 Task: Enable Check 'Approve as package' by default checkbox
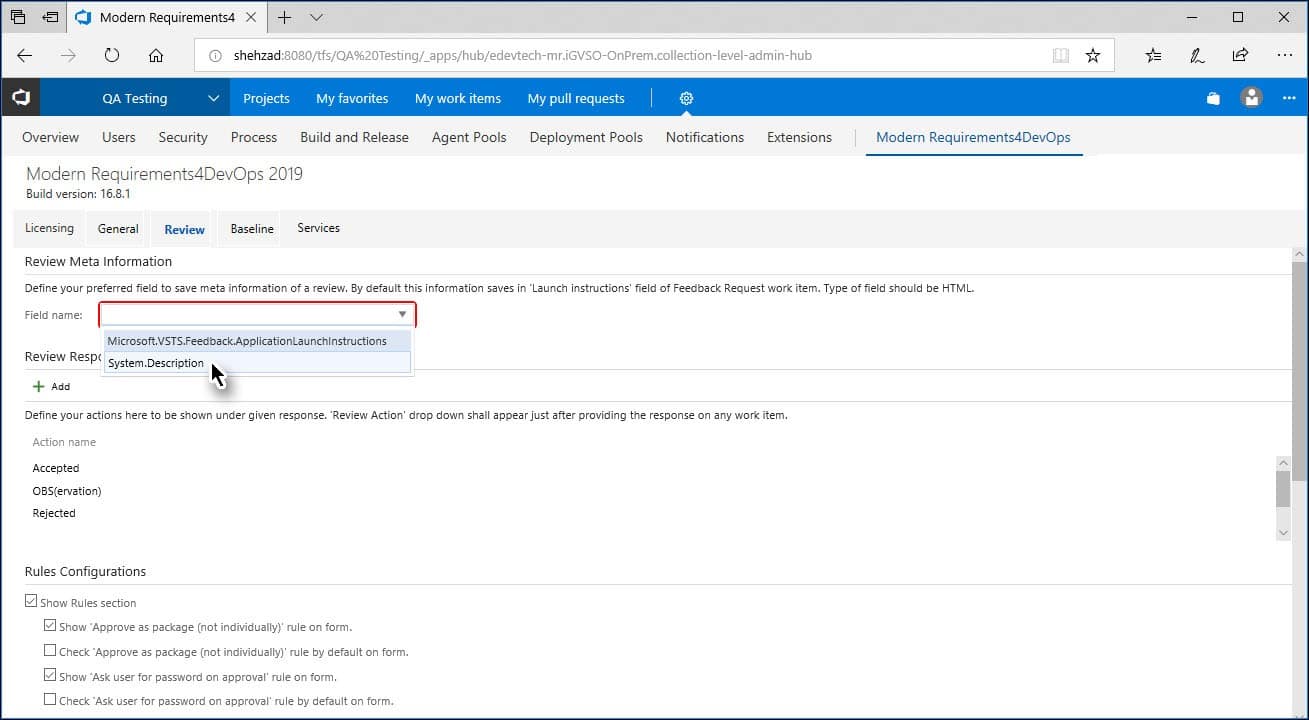click(50, 651)
